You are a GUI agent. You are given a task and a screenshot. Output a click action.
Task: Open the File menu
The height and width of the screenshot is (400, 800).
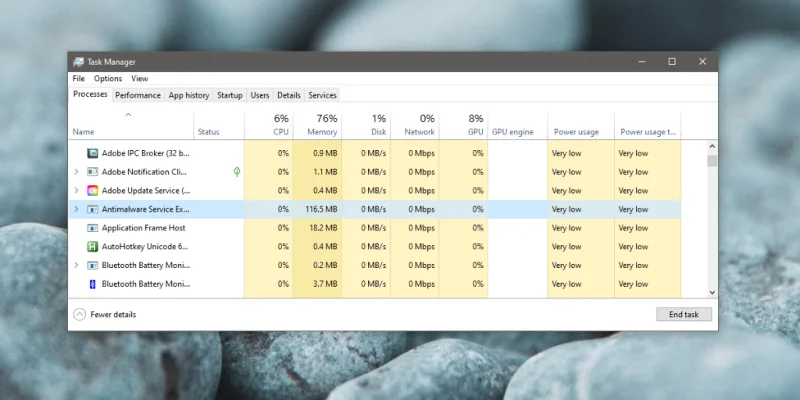tap(79, 79)
